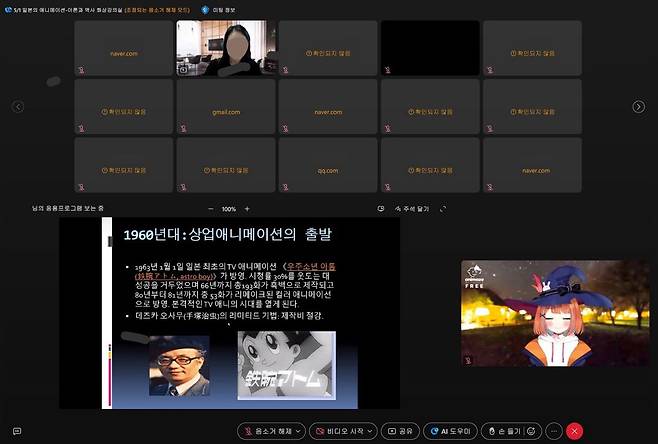658x444 pixels.
Task: Click the application viewing status text
Action: coord(68,208)
